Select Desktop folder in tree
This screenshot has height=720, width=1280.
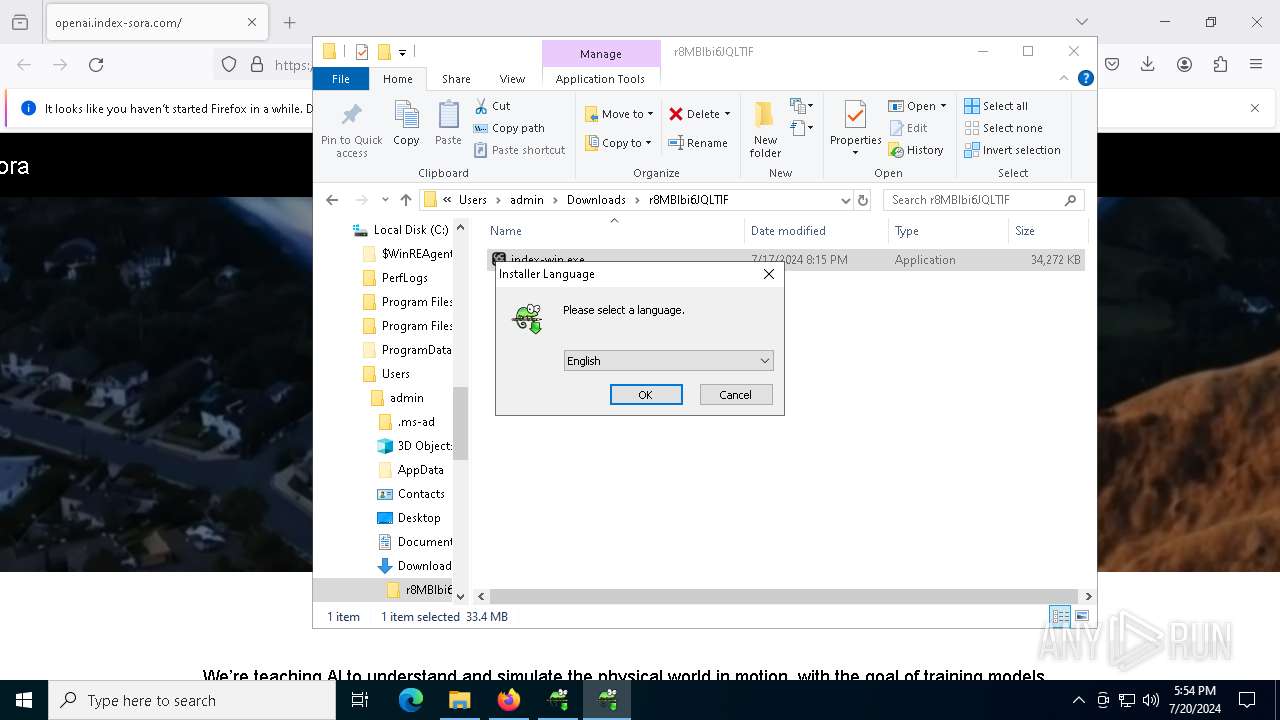409,518
